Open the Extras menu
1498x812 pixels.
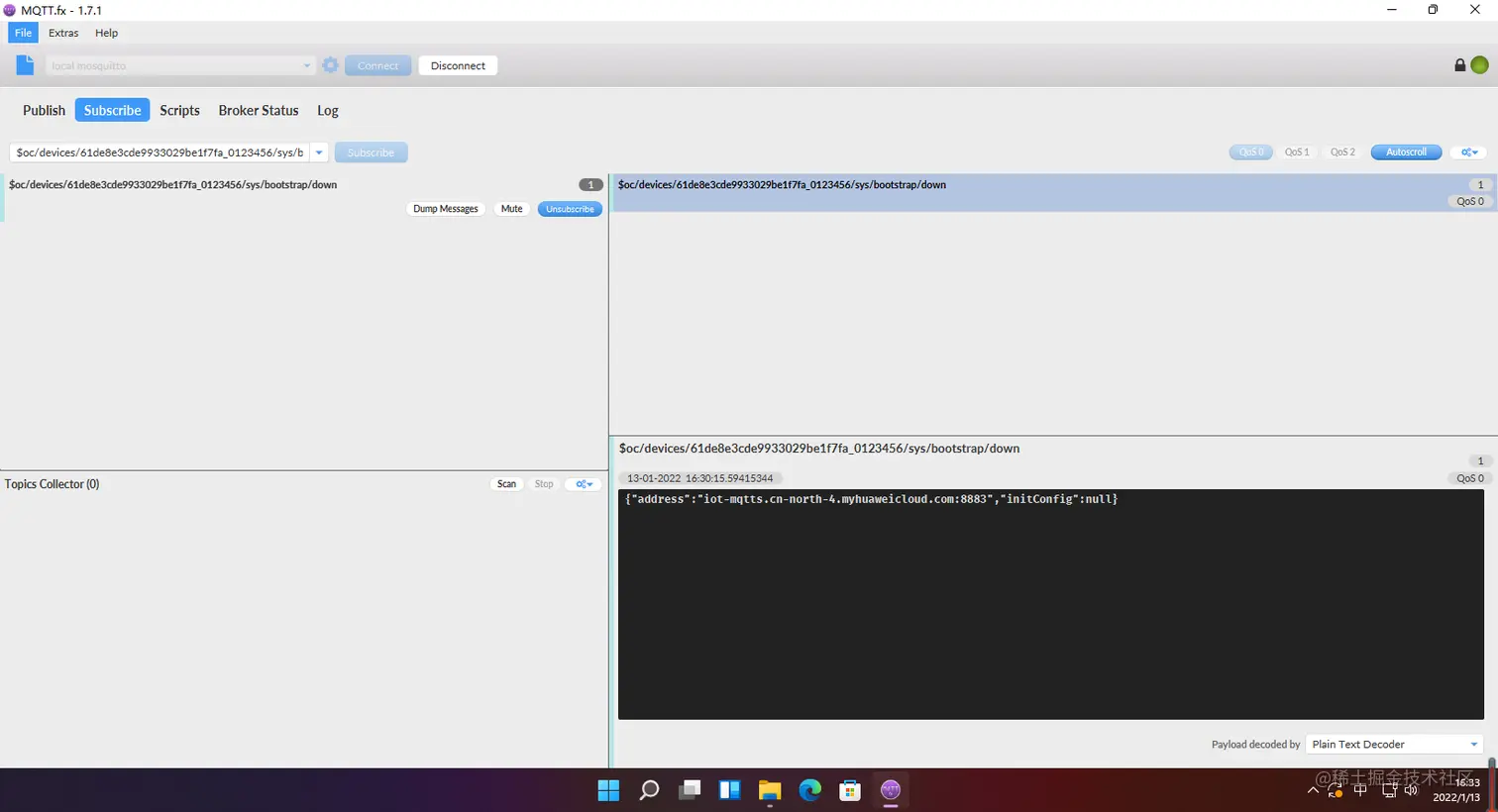[63, 33]
